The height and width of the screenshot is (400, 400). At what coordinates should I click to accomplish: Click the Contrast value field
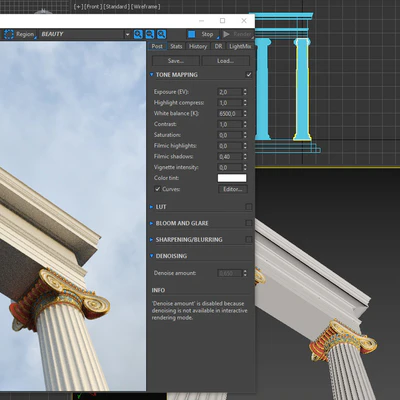tap(230, 124)
